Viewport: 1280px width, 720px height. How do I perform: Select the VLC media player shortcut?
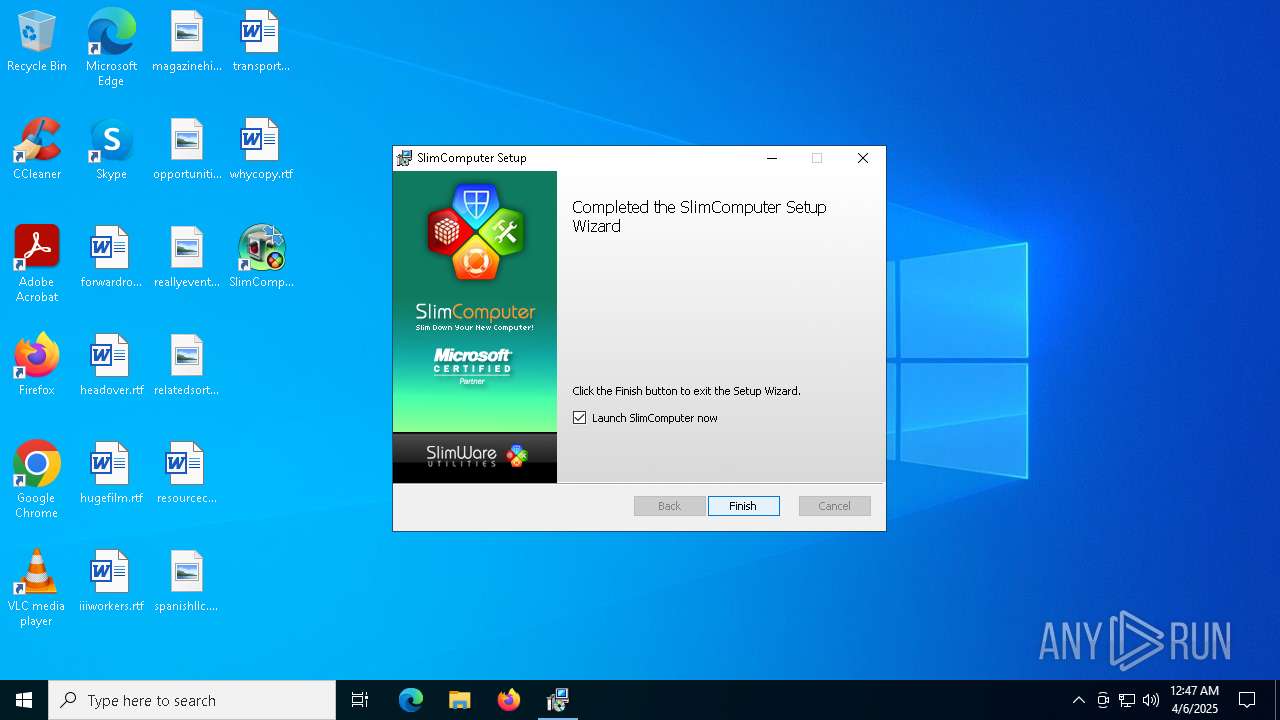[x=37, y=588]
